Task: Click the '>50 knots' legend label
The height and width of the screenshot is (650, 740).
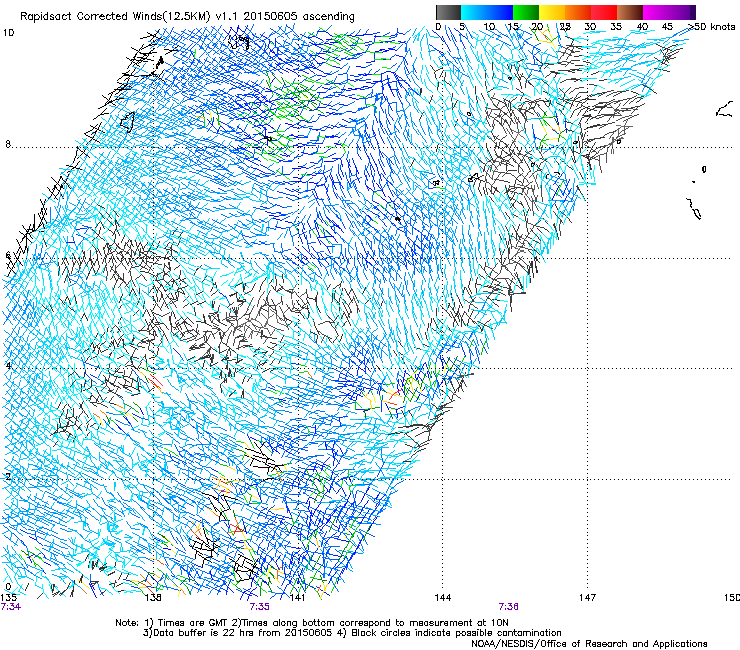Action: pyautogui.click(x=711, y=27)
